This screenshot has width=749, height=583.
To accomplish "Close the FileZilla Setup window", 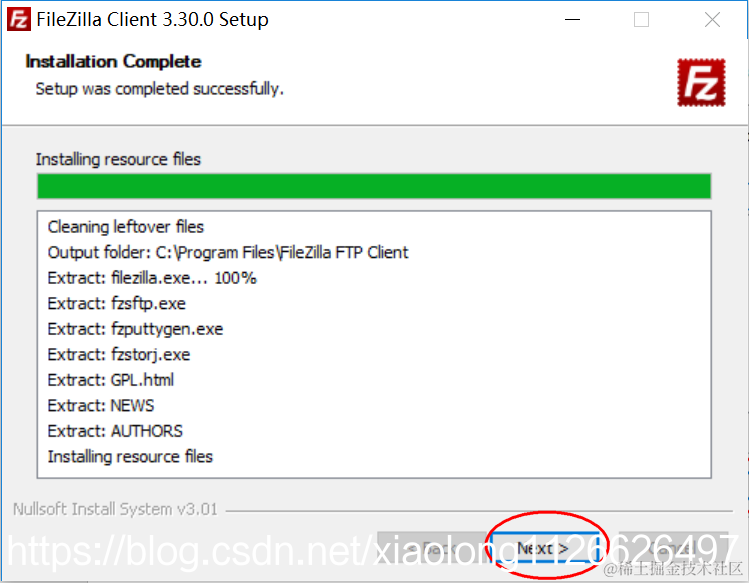I will [x=712, y=20].
